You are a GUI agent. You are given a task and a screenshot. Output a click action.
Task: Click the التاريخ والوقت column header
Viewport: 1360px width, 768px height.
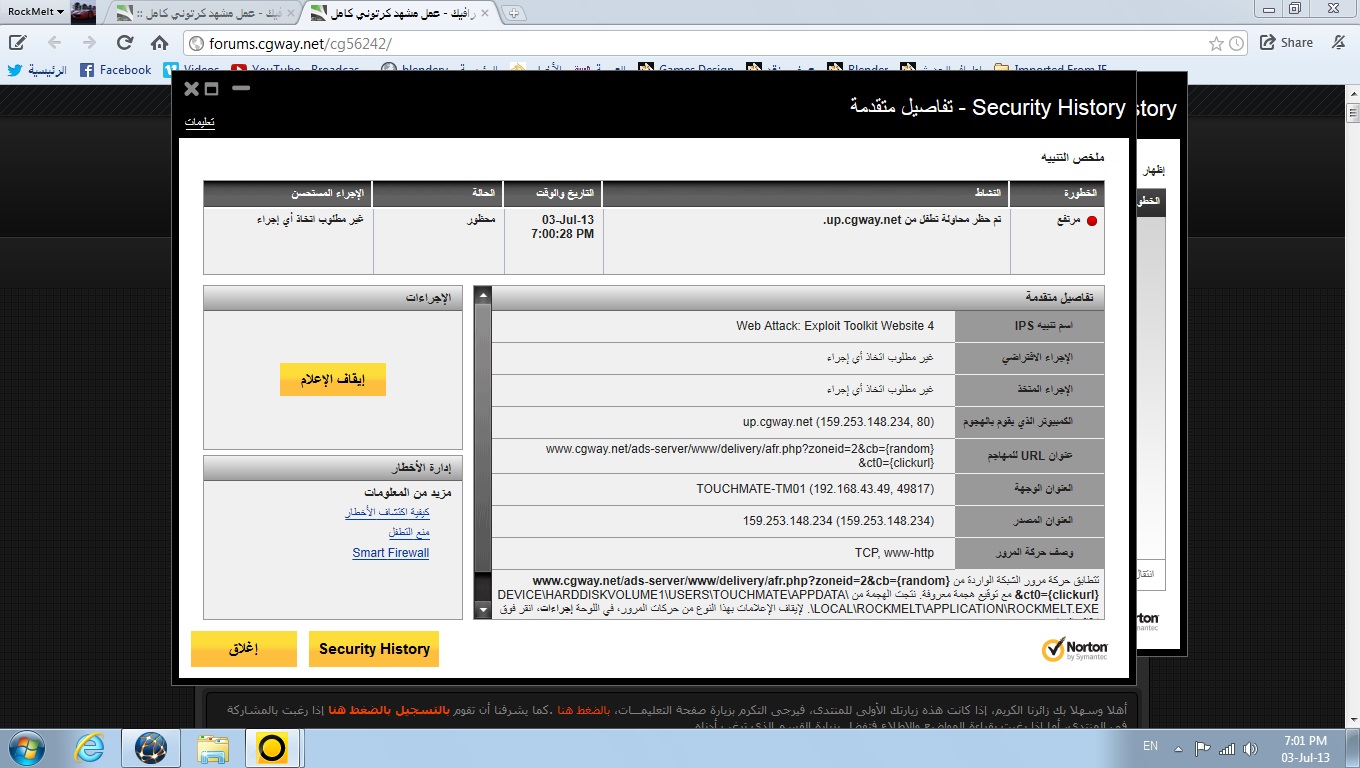pyautogui.click(x=554, y=193)
